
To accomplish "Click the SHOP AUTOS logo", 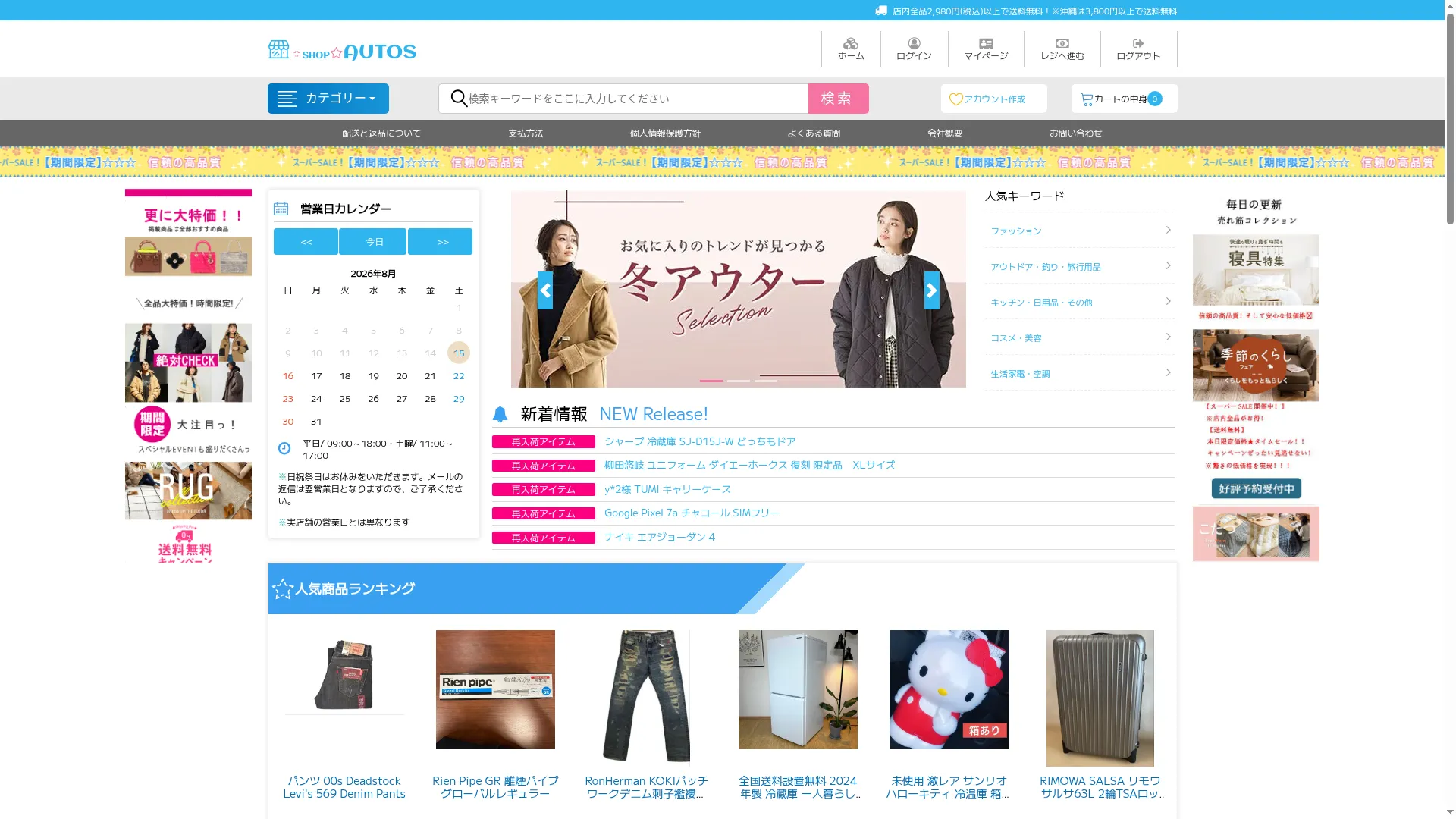I will [x=342, y=51].
